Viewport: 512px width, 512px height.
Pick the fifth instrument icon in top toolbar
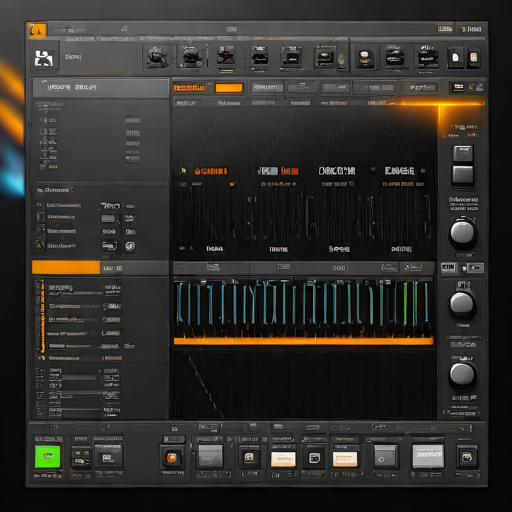[292, 56]
